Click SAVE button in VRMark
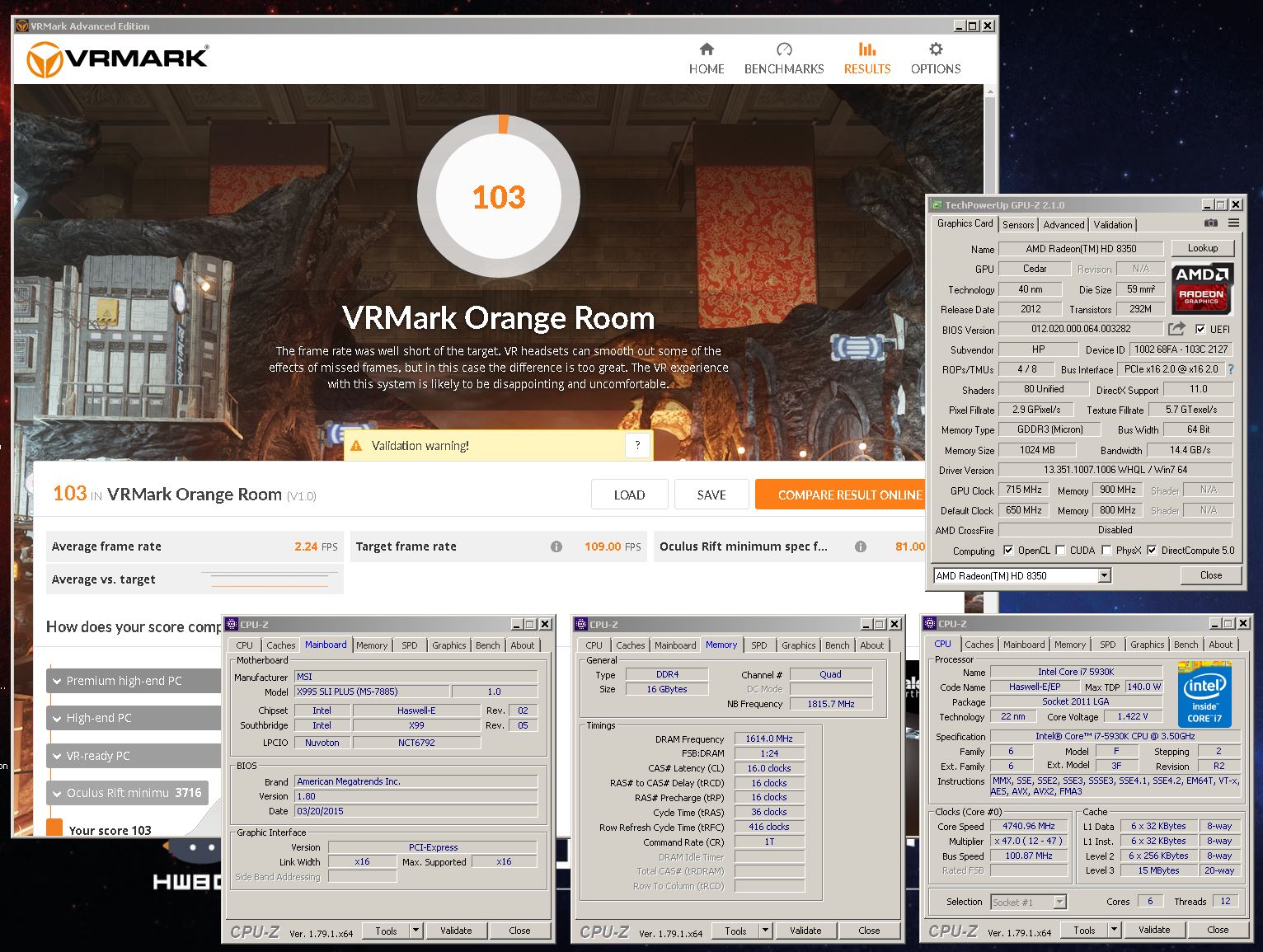 (x=711, y=495)
